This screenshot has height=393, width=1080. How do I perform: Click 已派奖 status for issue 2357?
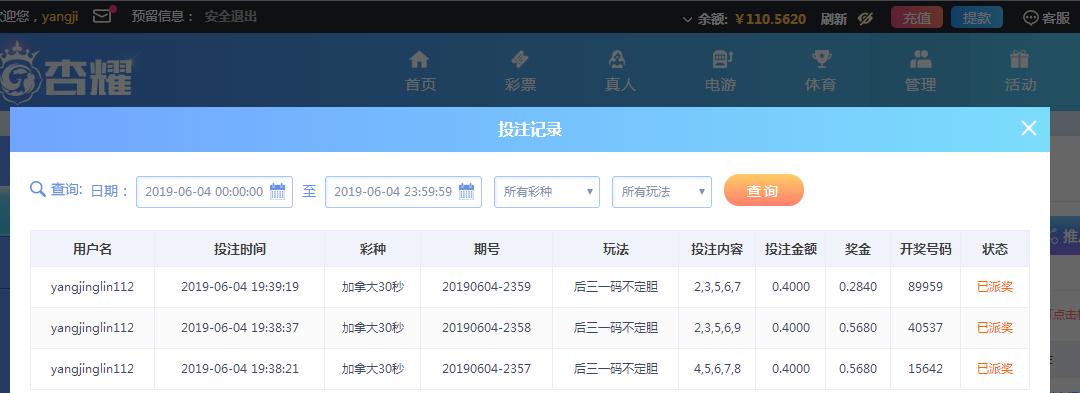click(995, 369)
